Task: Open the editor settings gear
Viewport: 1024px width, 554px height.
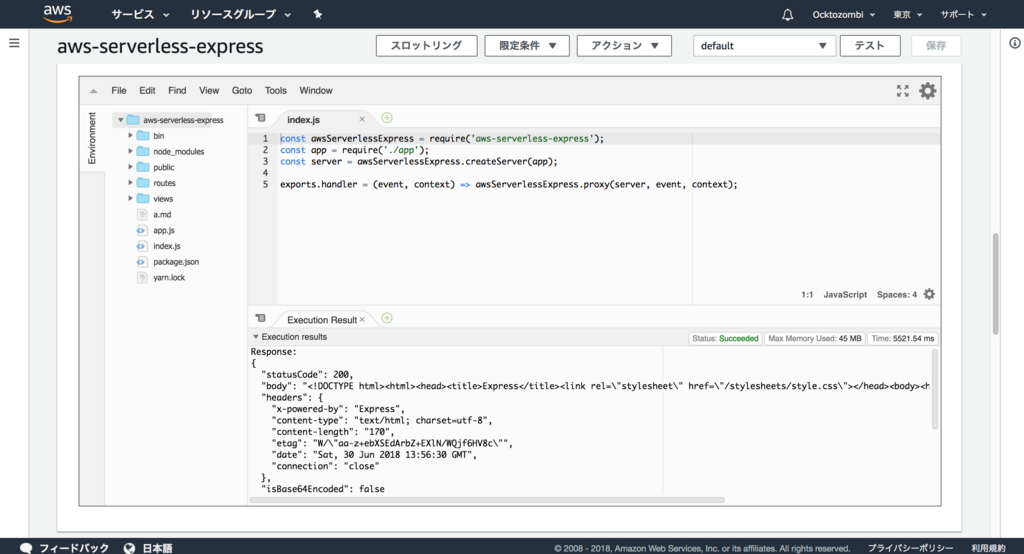Action: coord(927,91)
